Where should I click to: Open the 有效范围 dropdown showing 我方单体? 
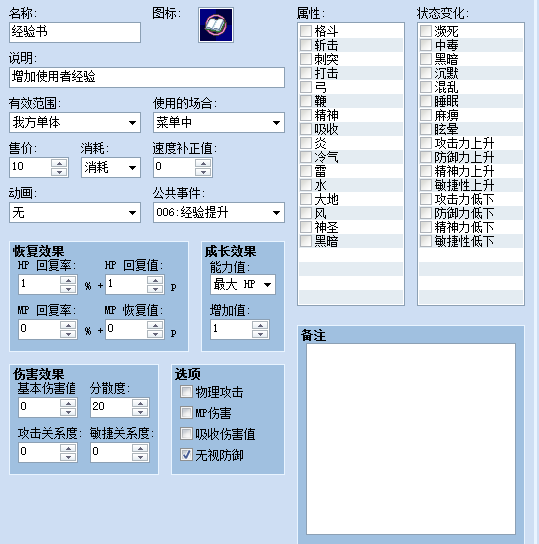75,122
